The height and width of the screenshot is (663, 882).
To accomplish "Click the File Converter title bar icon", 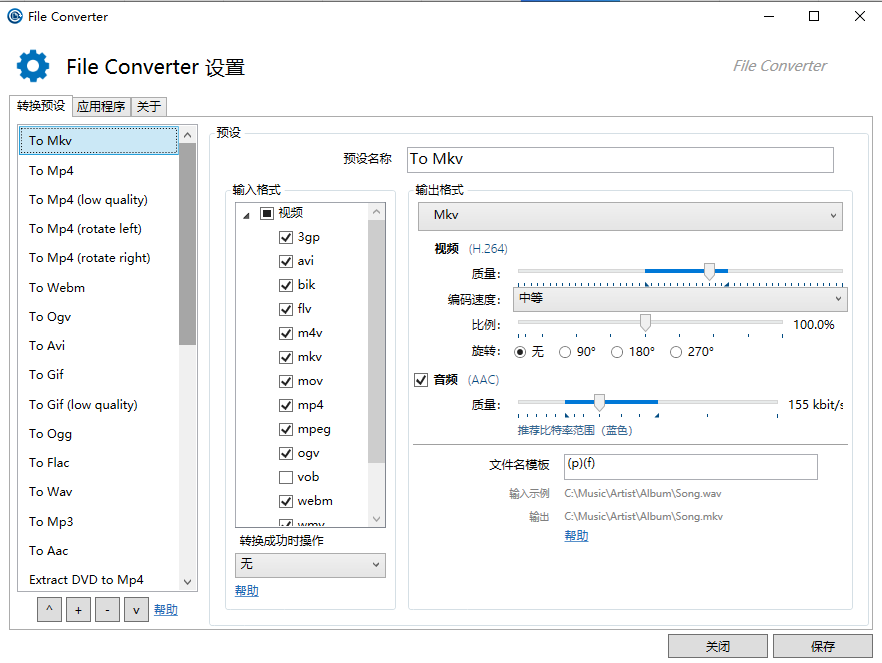I will pyautogui.click(x=14, y=16).
